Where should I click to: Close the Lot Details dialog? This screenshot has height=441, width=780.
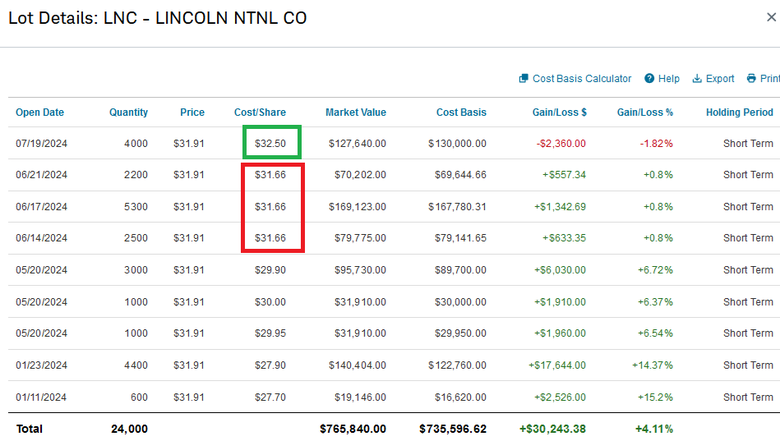pyautogui.click(x=771, y=17)
